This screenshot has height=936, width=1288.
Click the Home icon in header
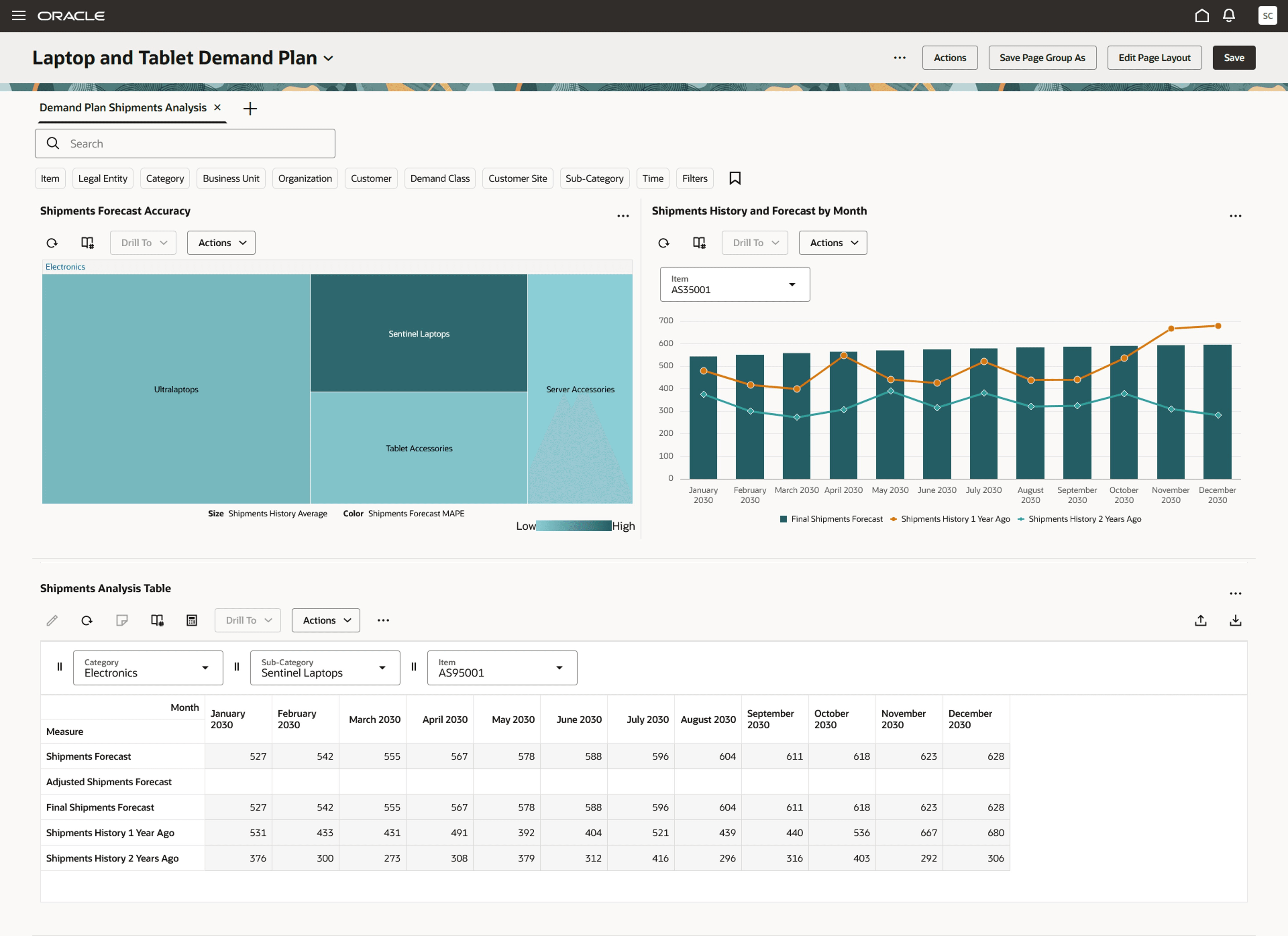pos(1202,15)
